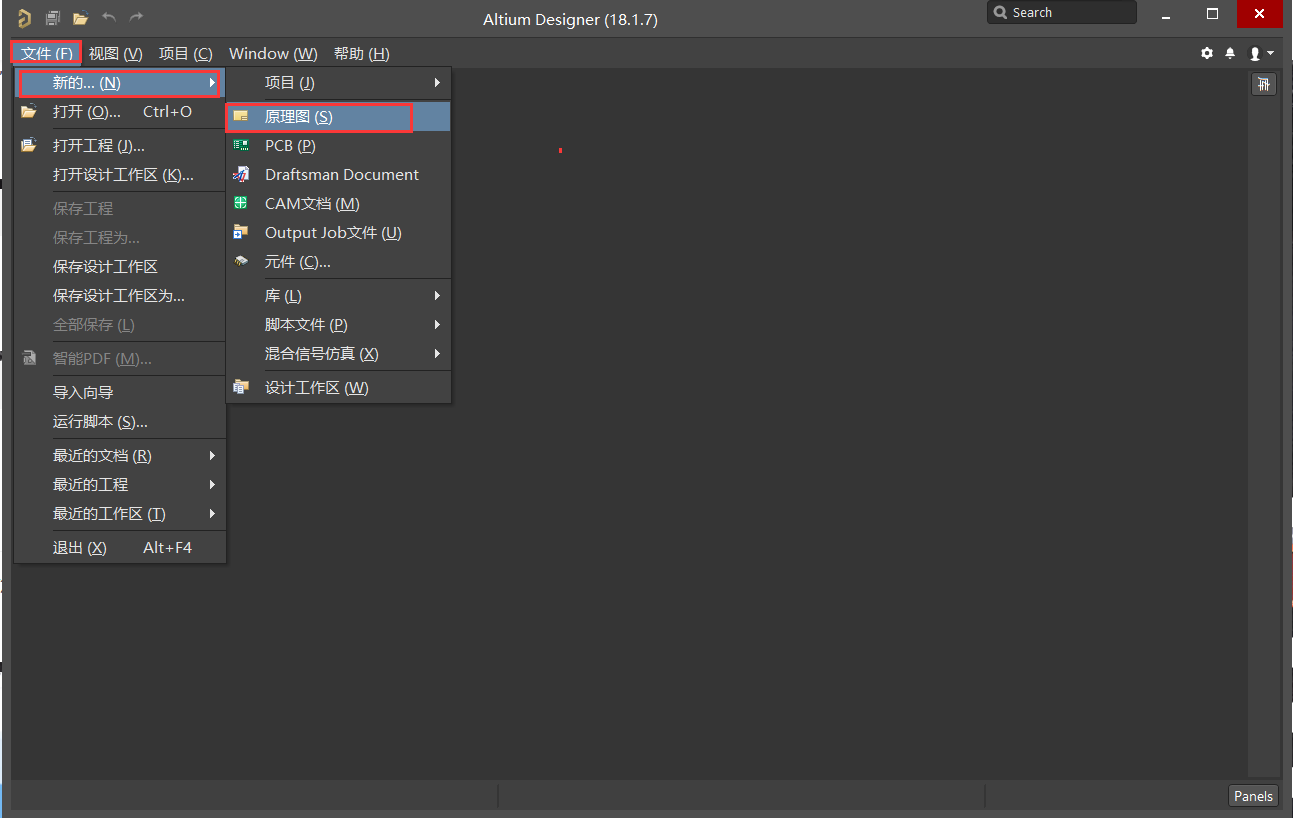This screenshot has width=1293, height=818.
Task: Expand the 最近的工程 submenu arrow
Action: tap(212, 485)
